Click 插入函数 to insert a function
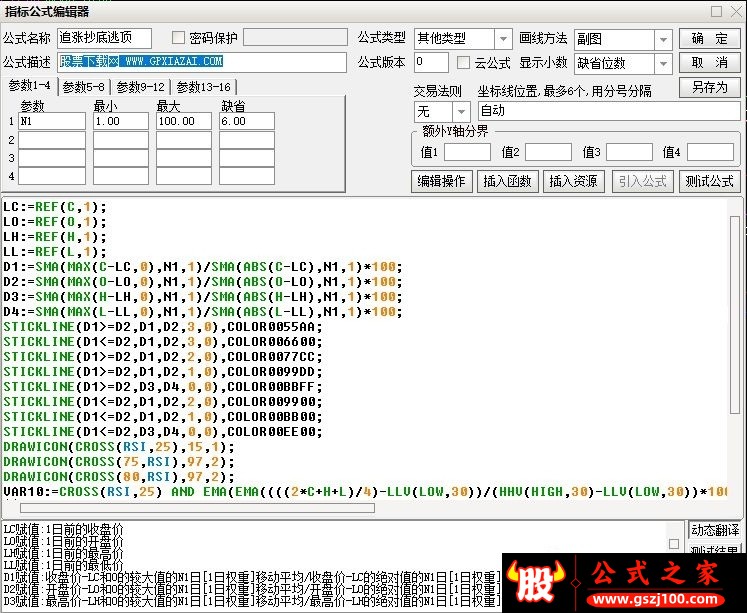747x613 pixels. (507, 181)
